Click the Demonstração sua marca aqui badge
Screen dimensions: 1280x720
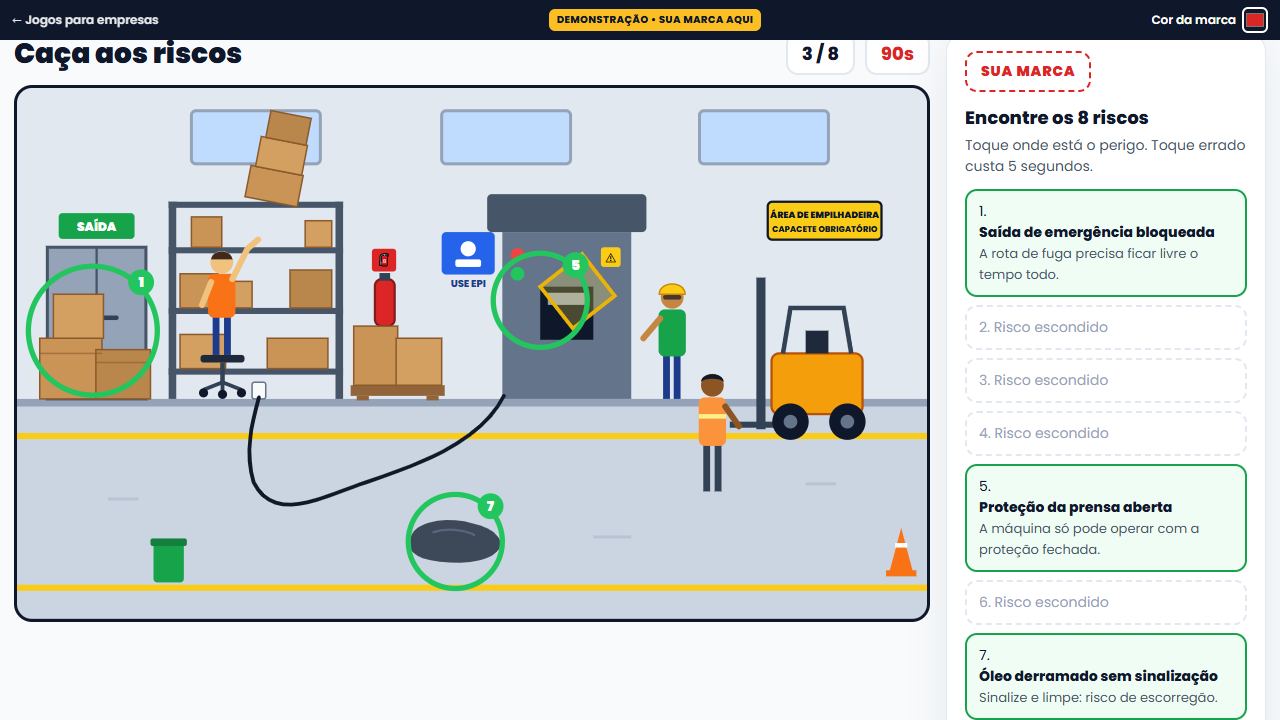[x=655, y=20]
